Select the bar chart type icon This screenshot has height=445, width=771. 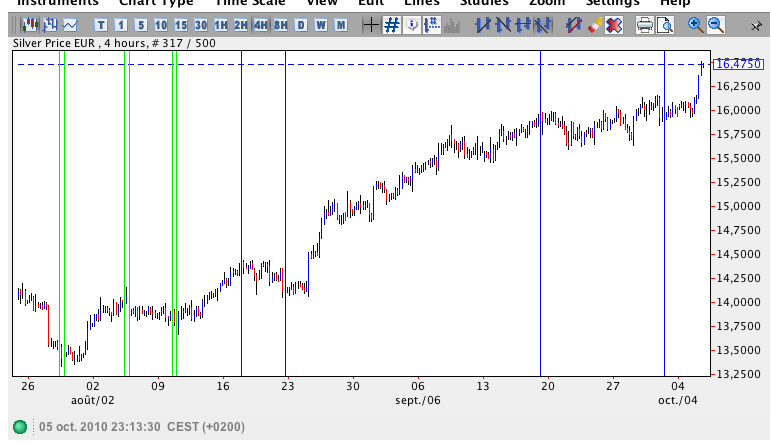(50, 25)
